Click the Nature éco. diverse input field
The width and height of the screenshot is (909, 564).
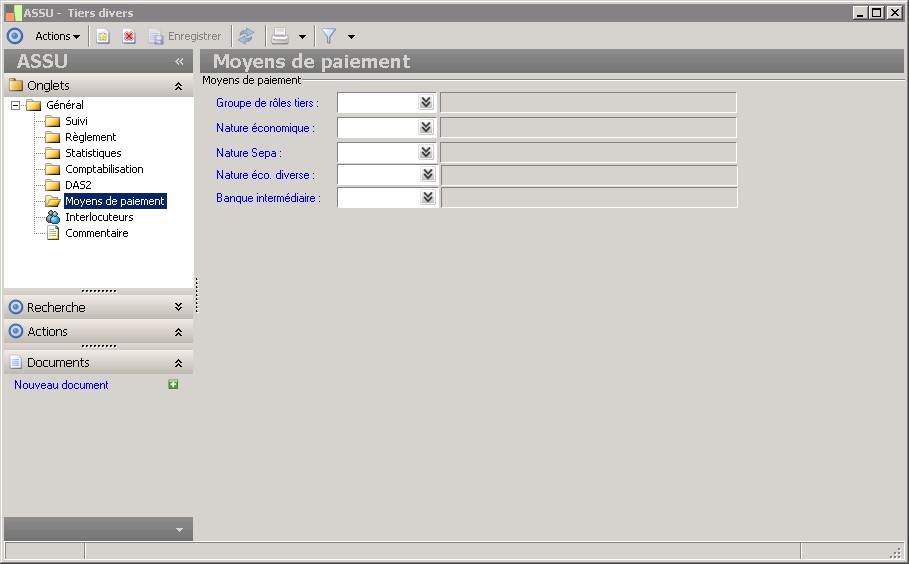(x=379, y=174)
